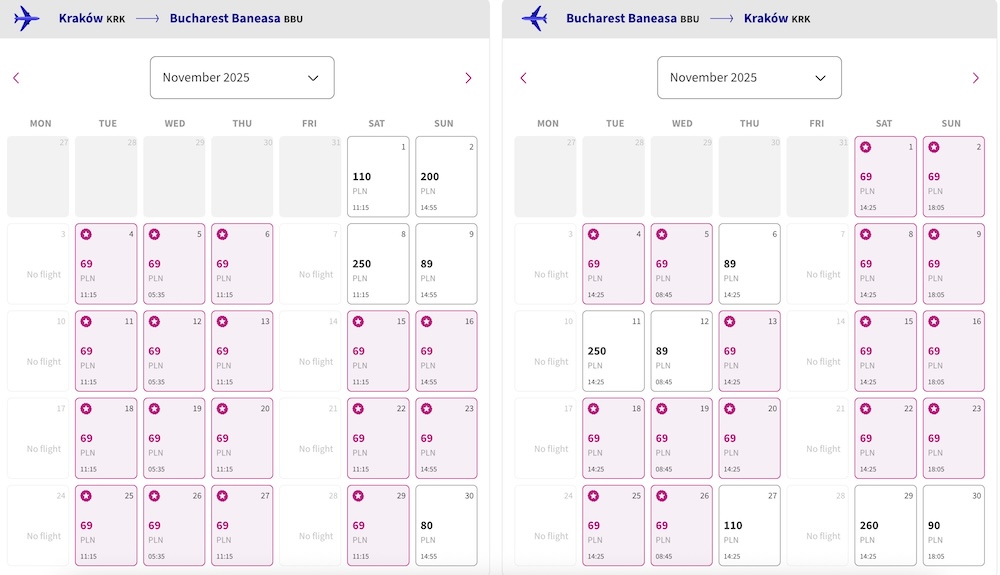Pick 2 November outbound flight at 200 PLN
This screenshot has height=575, width=1000.
(x=446, y=177)
